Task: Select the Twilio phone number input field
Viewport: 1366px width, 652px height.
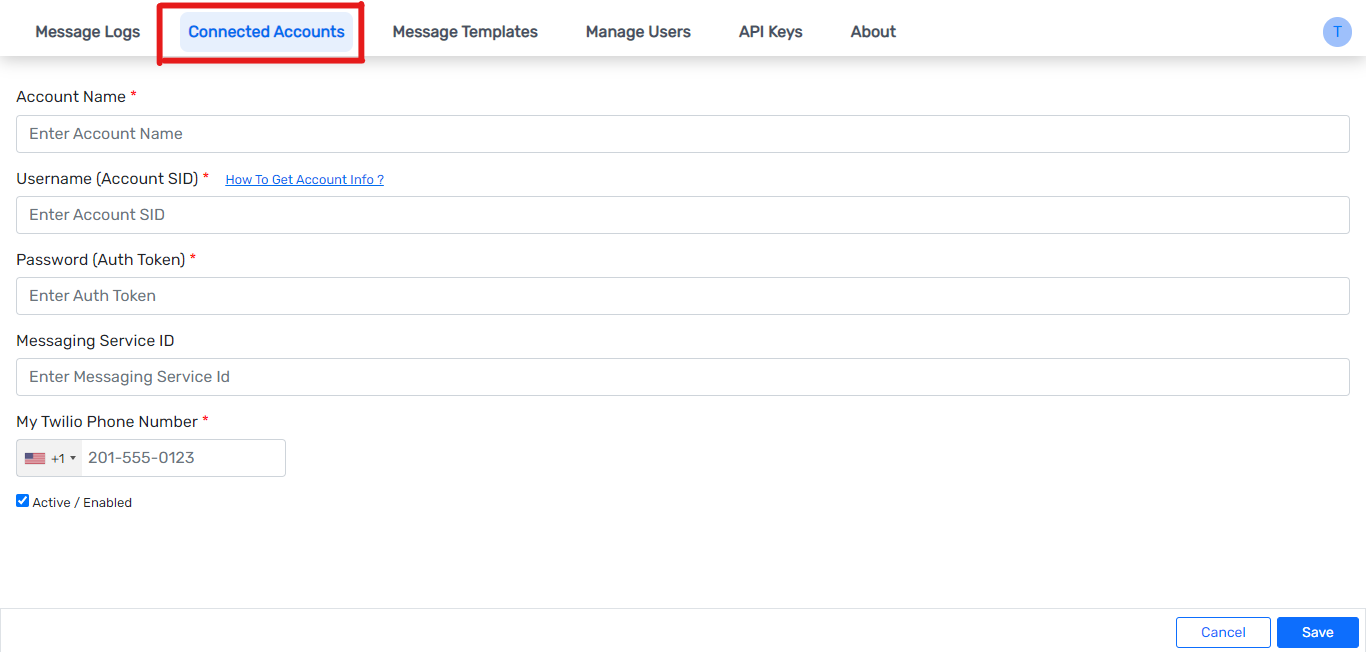Action: [x=184, y=458]
